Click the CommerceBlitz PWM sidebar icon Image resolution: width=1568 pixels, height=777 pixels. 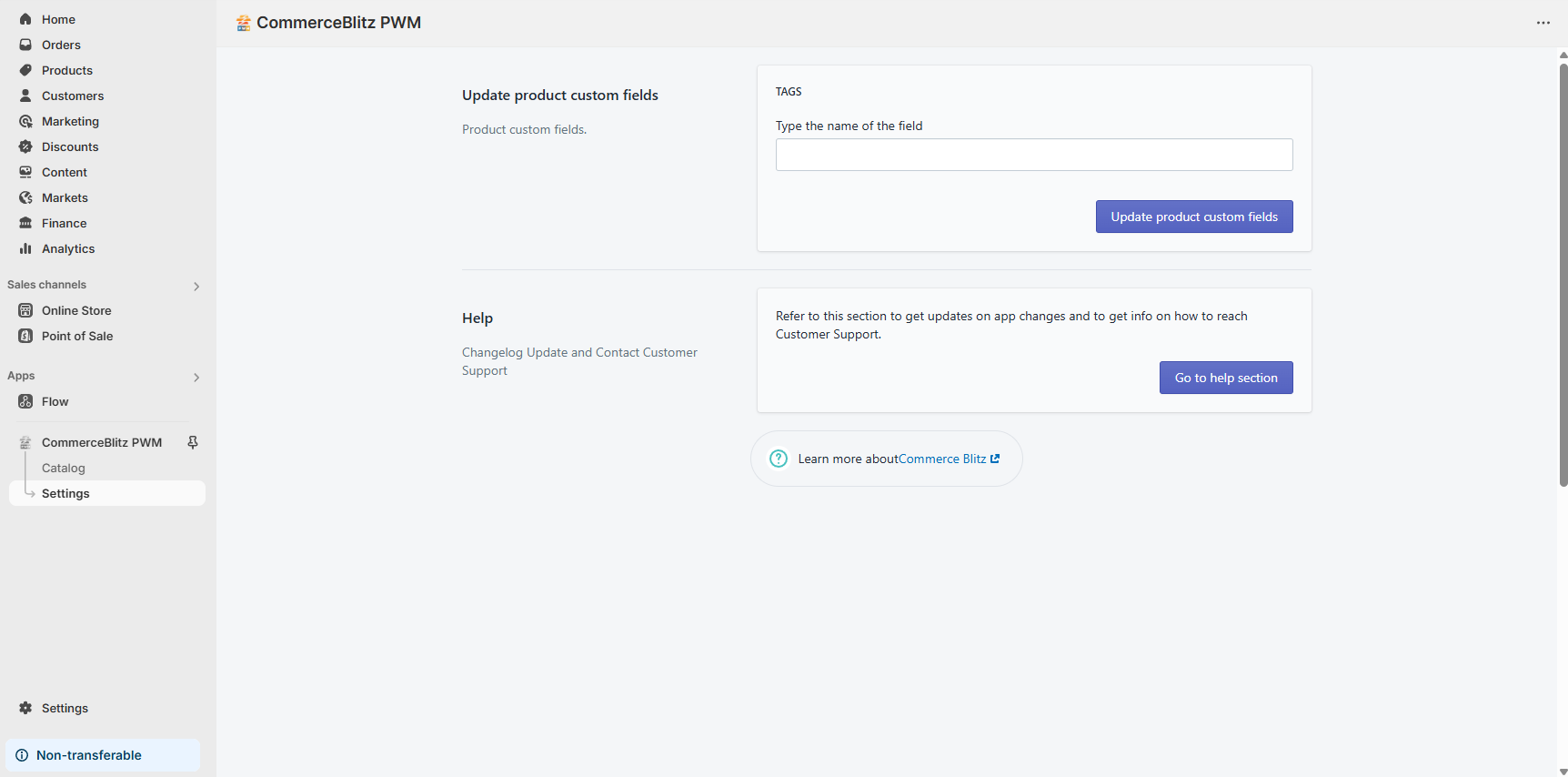25,442
